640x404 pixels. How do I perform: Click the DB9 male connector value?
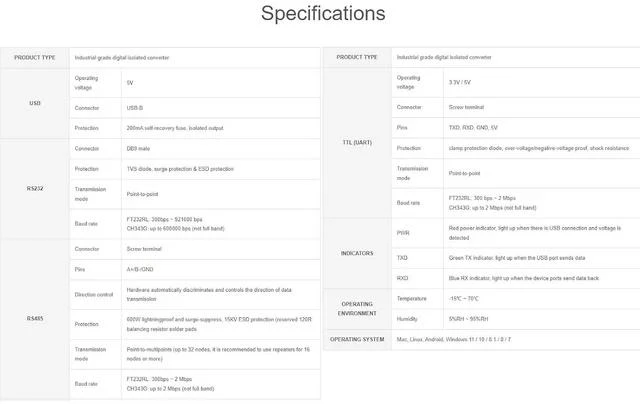(x=138, y=149)
